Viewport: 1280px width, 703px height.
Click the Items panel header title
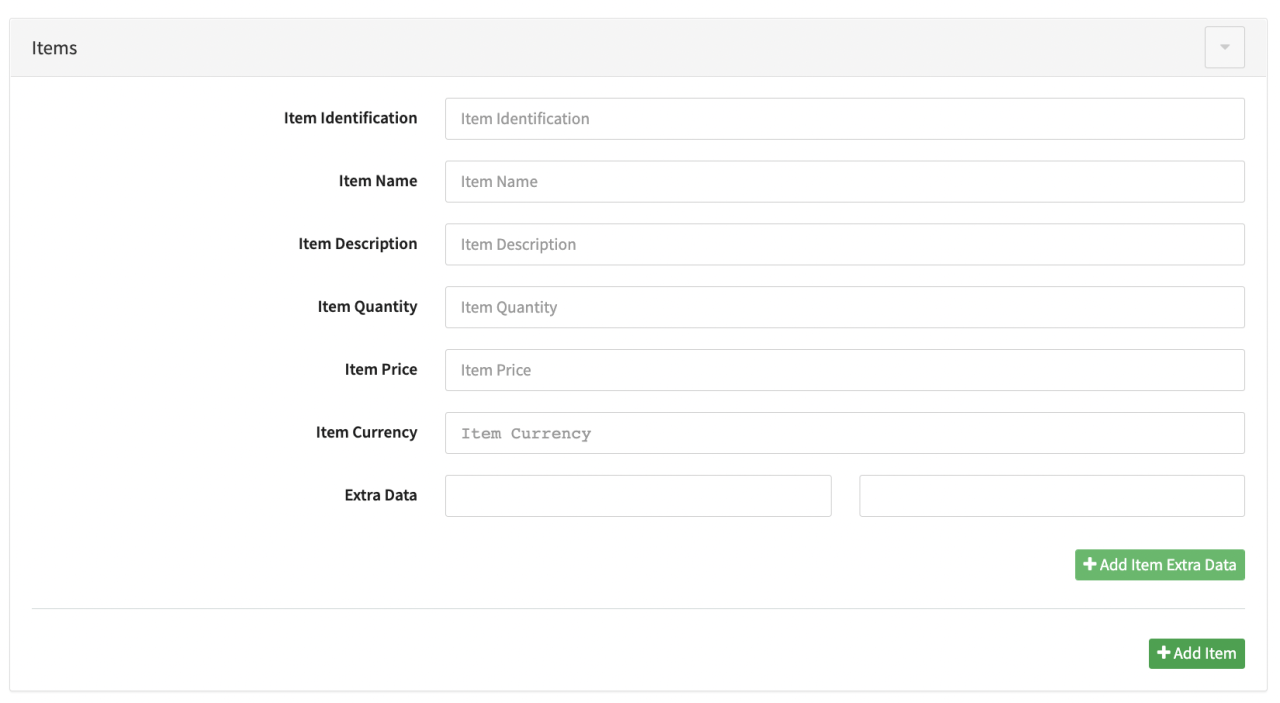point(54,48)
